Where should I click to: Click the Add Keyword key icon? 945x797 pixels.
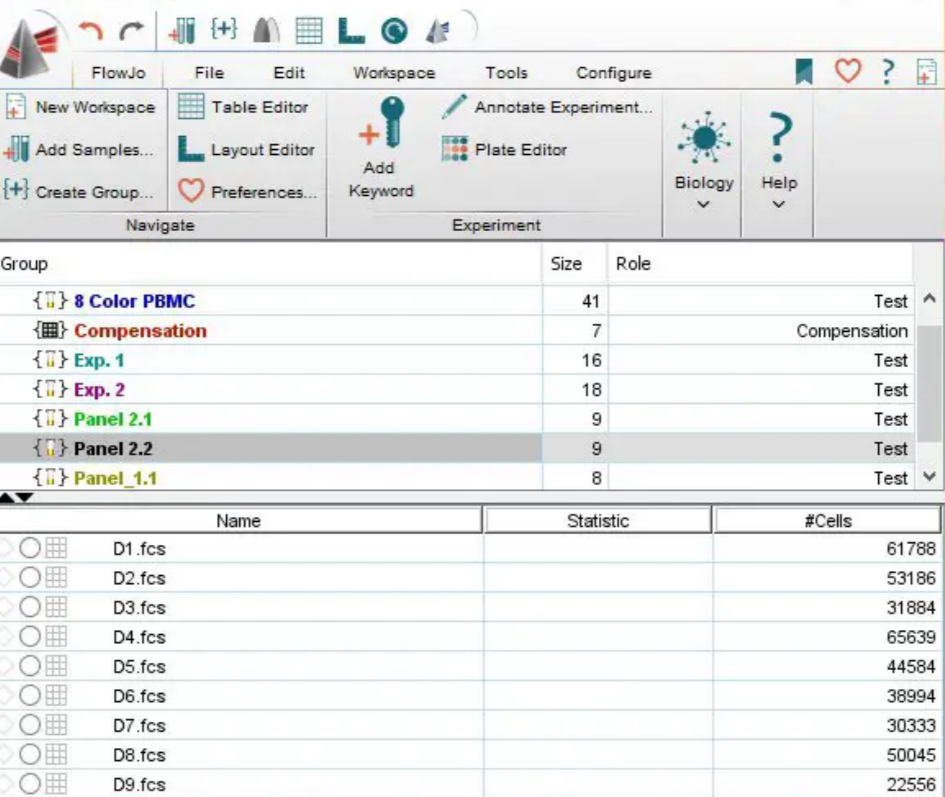pos(381,123)
